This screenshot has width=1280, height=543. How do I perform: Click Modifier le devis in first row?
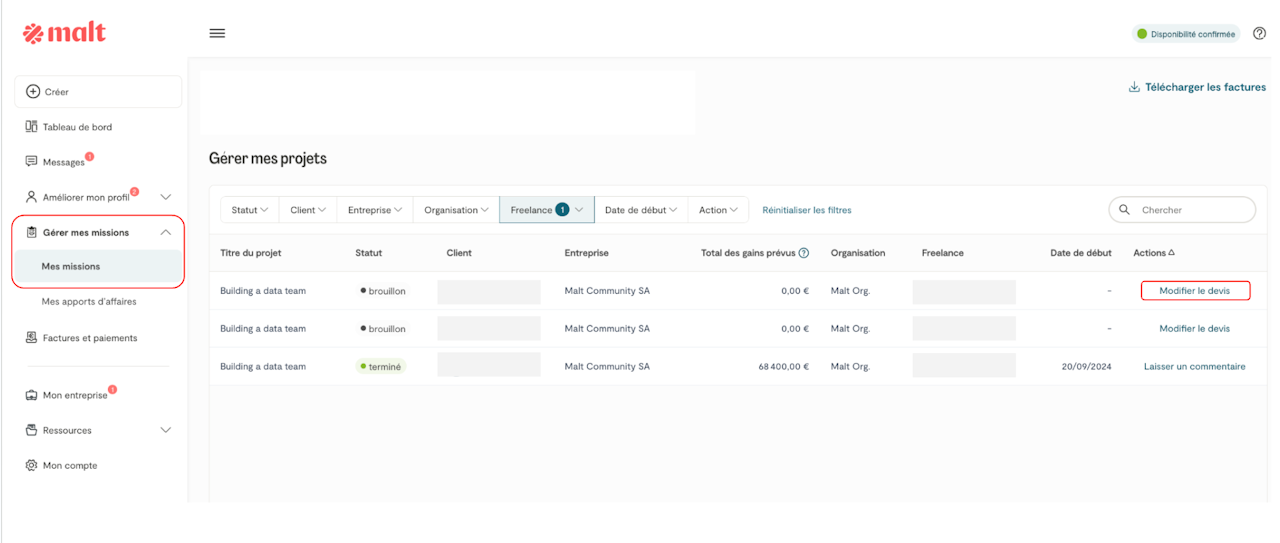point(1195,290)
